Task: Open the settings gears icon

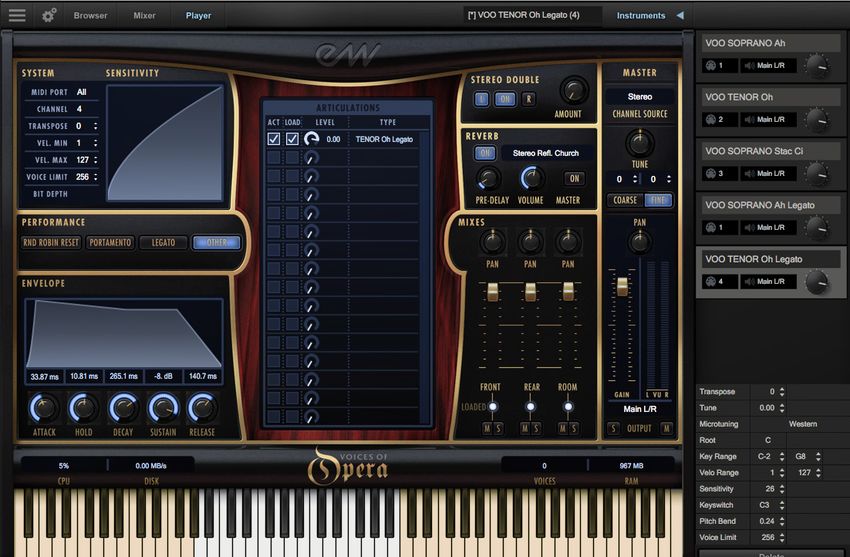Action: pos(49,15)
